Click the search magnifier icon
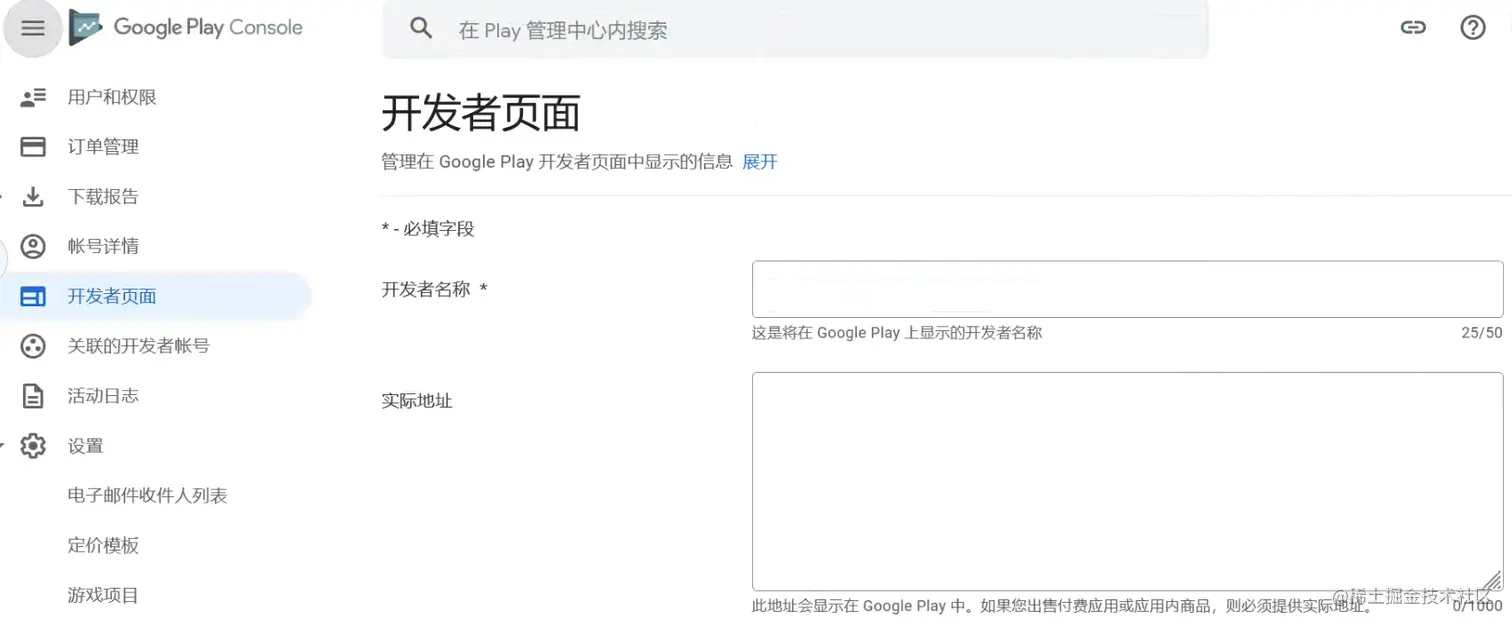The width and height of the screenshot is (1512, 626). point(421,29)
